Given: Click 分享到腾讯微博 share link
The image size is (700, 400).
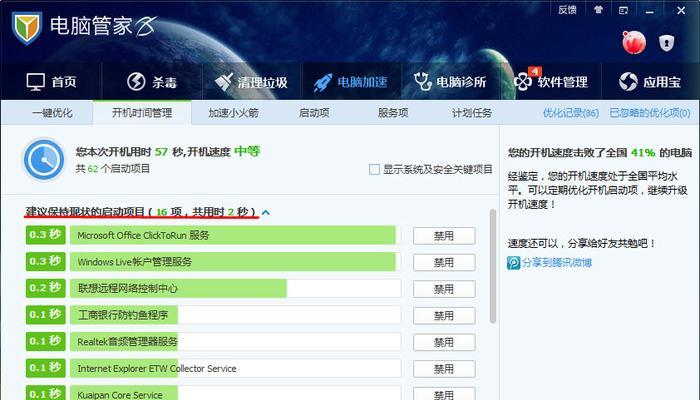Looking at the screenshot, I should 557,262.
